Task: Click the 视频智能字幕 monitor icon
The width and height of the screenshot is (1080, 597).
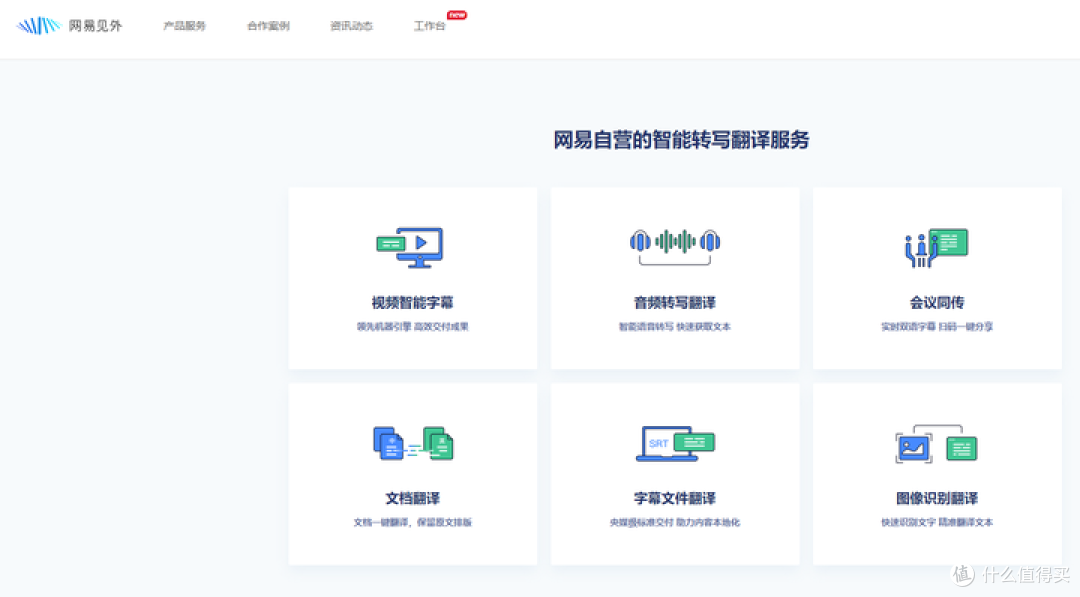Action: tap(410, 247)
